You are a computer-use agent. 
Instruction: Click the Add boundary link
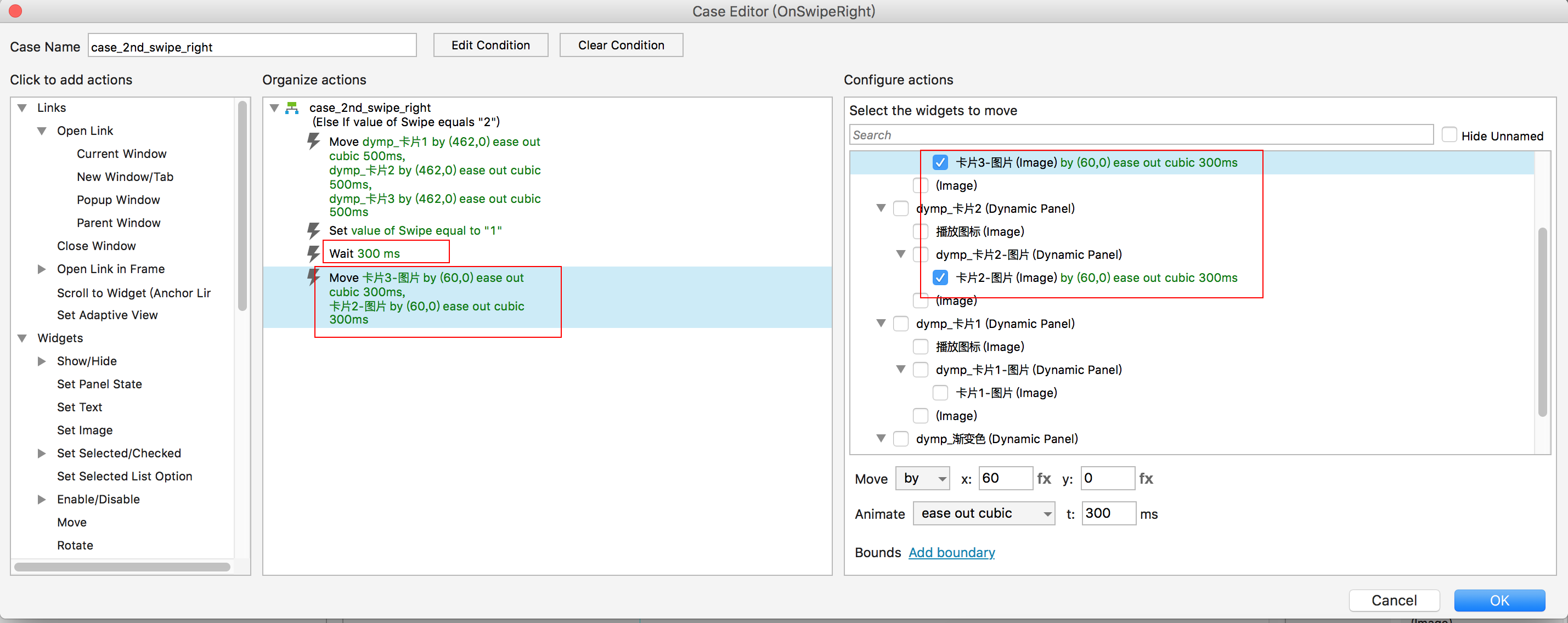[x=951, y=552]
